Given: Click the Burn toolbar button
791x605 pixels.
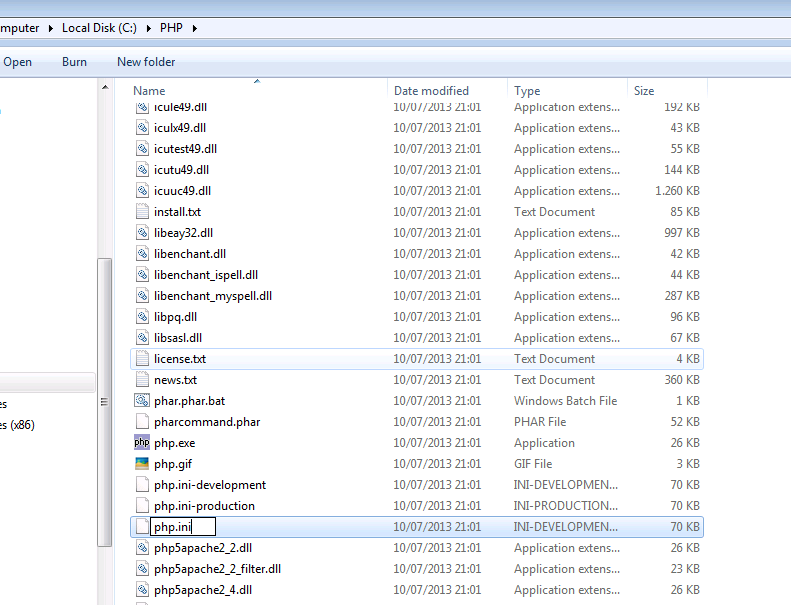Looking at the screenshot, I should tap(74, 62).
